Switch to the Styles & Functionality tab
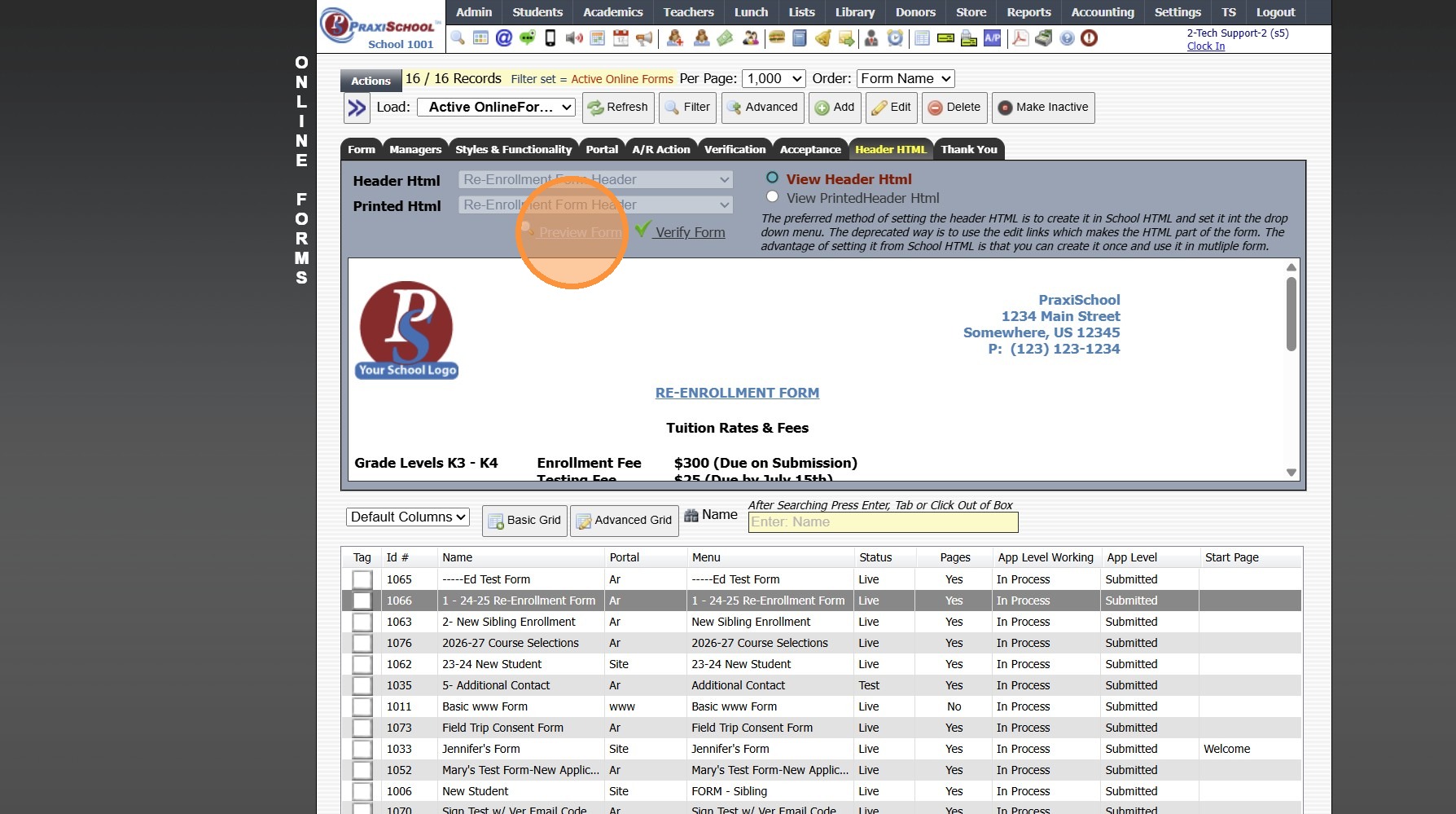 (x=514, y=149)
